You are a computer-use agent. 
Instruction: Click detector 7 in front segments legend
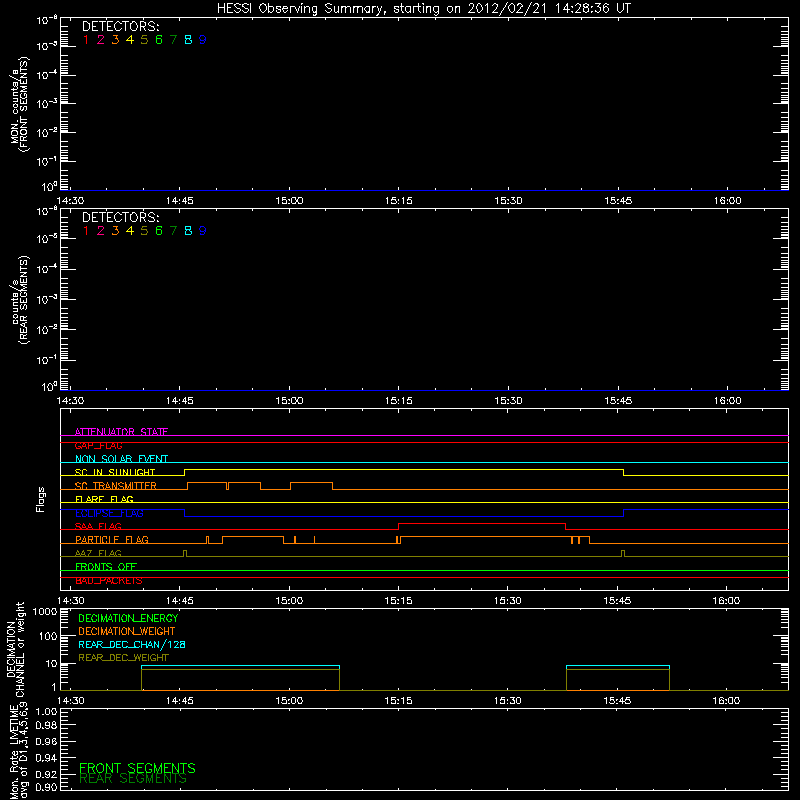[173, 40]
